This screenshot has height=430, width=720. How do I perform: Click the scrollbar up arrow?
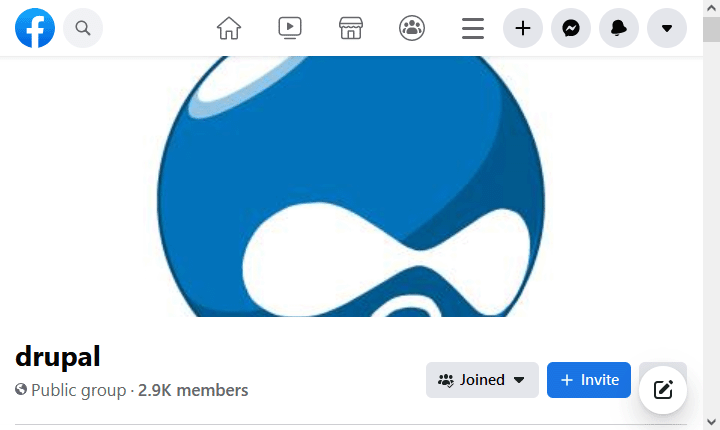coord(711,8)
